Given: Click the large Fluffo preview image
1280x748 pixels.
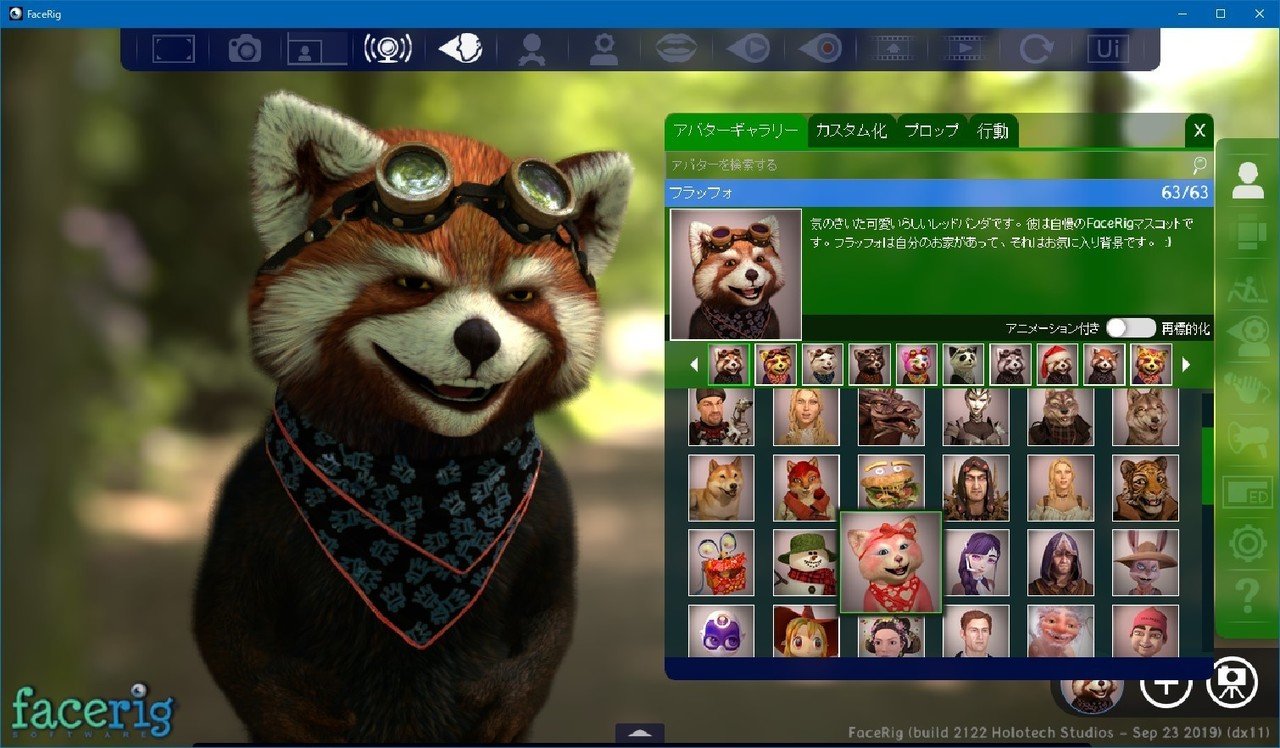Looking at the screenshot, I should pyautogui.click(x=736, y=274).
